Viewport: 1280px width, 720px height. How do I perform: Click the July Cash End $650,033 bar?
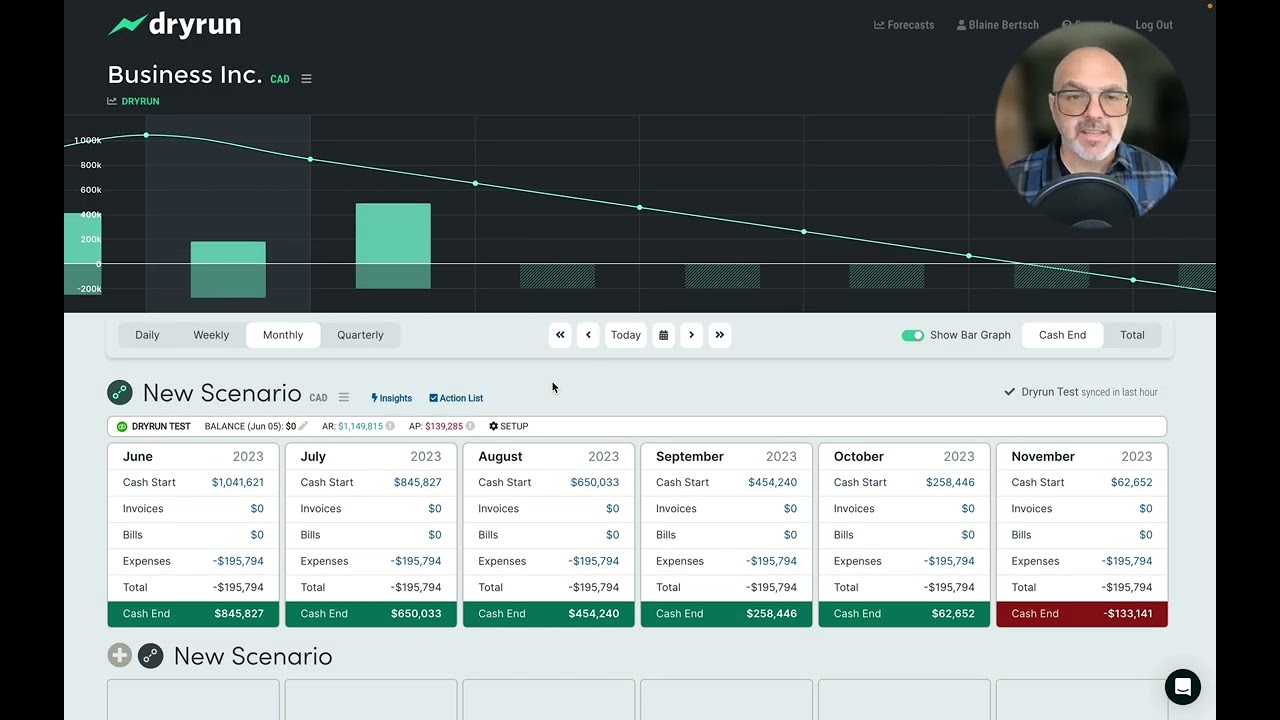371,614
